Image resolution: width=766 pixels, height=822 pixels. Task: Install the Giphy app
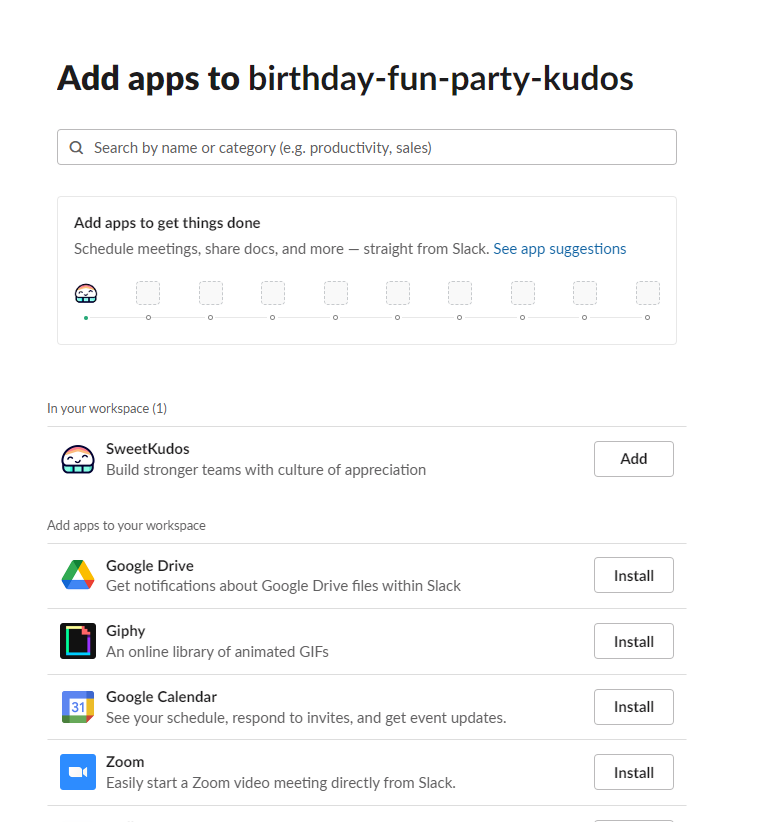633,641
